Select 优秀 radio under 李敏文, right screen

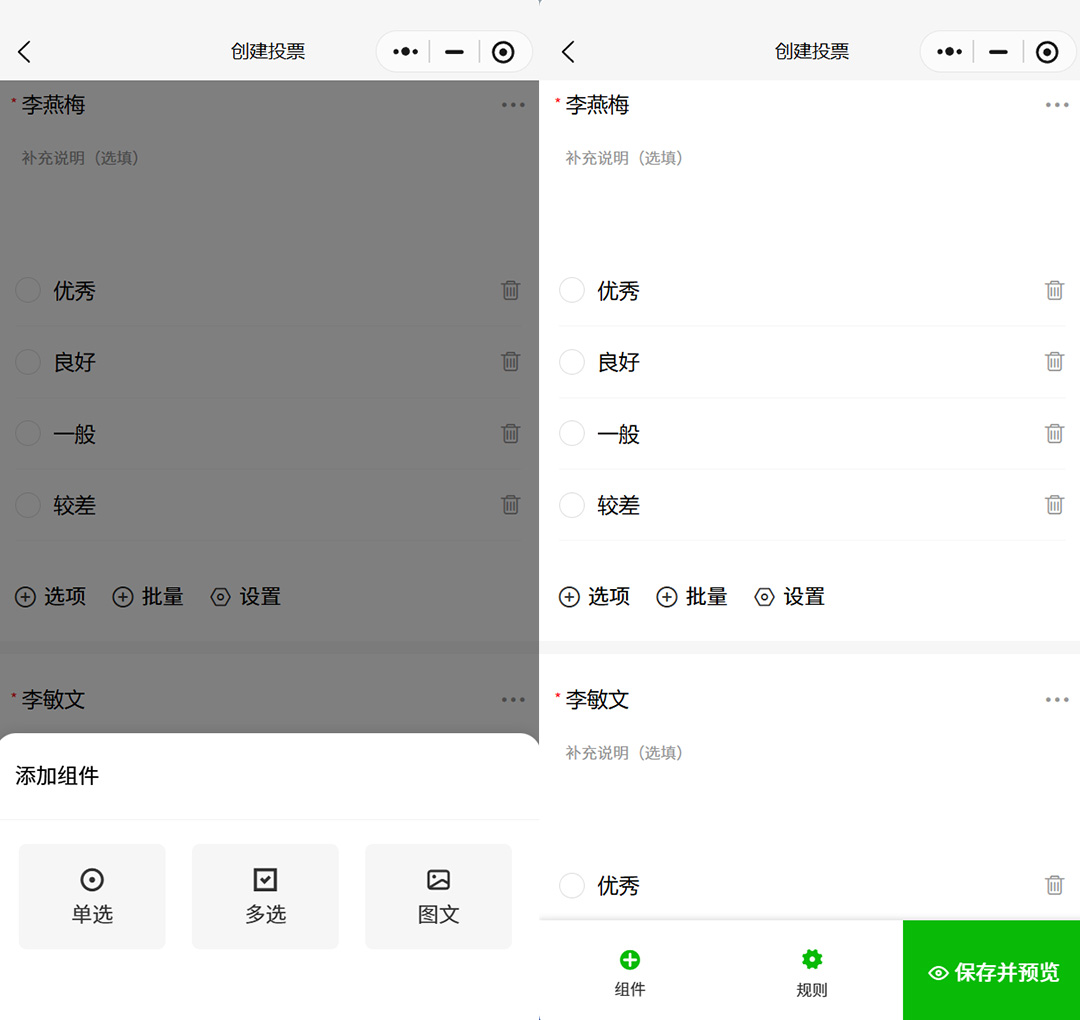point(572,885)
